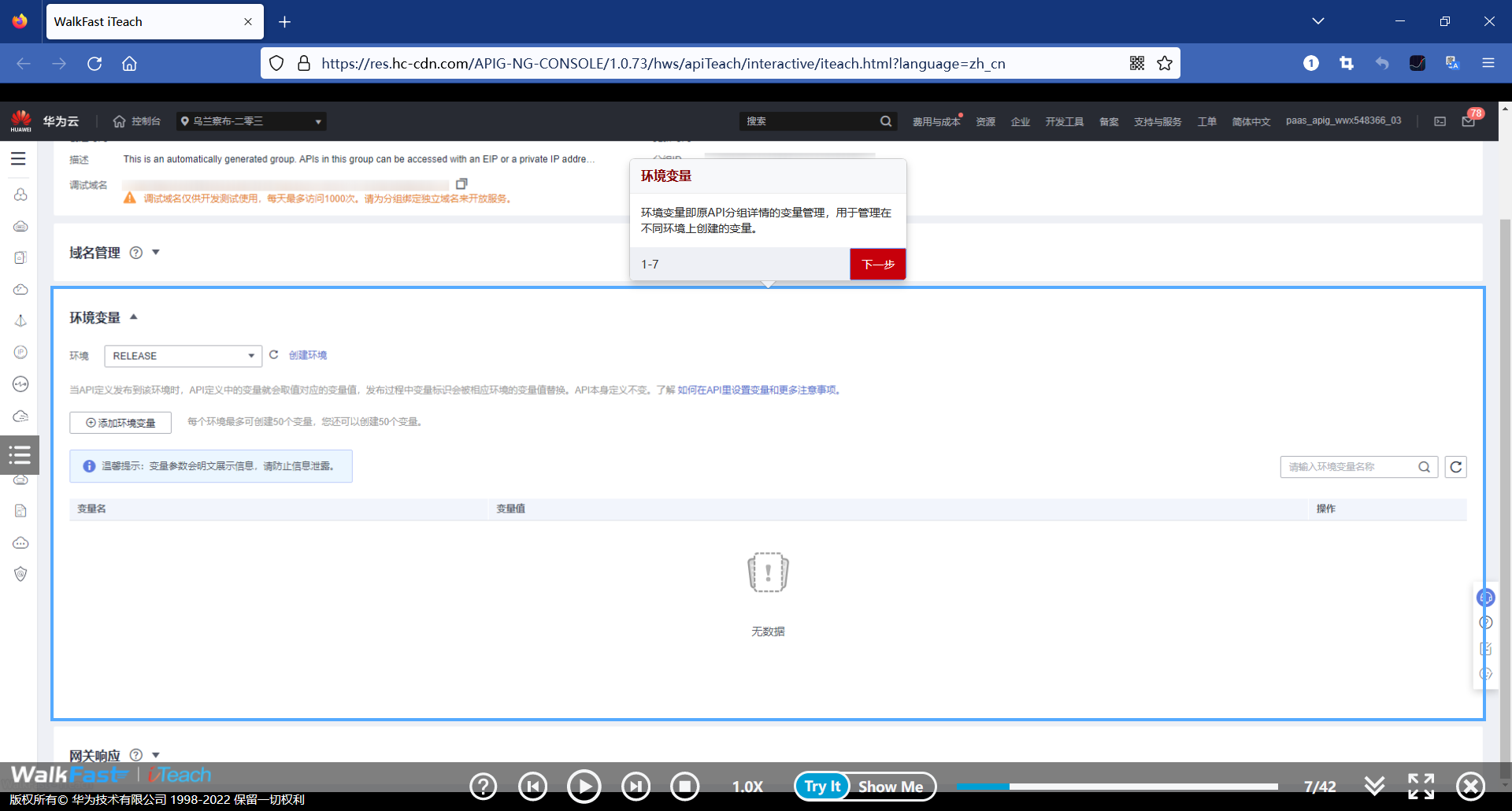The width and height of the screenshot is (1512, 811).
Task: Click the search magnifier in the top bar
Action: pos(885,120)
